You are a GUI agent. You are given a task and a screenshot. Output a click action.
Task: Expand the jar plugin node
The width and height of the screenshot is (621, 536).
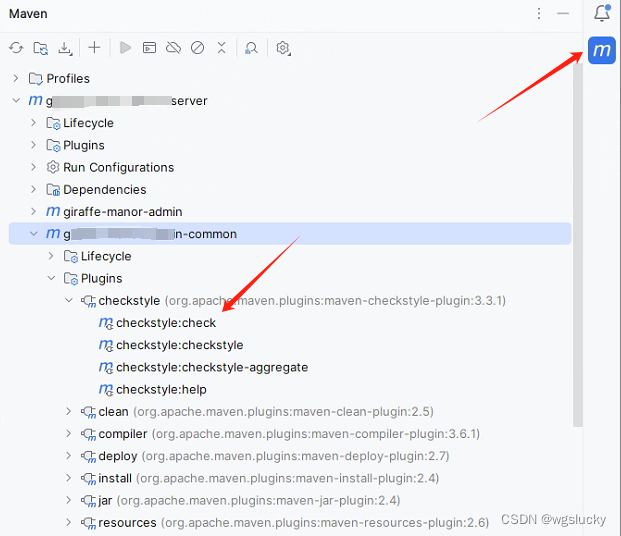pos(69,500)
